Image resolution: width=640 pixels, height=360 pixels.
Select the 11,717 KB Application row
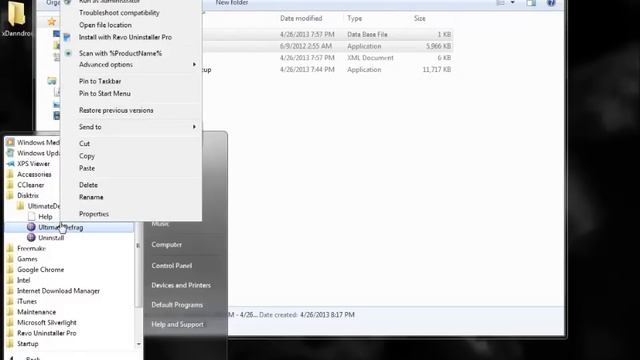tap(327, 69)
